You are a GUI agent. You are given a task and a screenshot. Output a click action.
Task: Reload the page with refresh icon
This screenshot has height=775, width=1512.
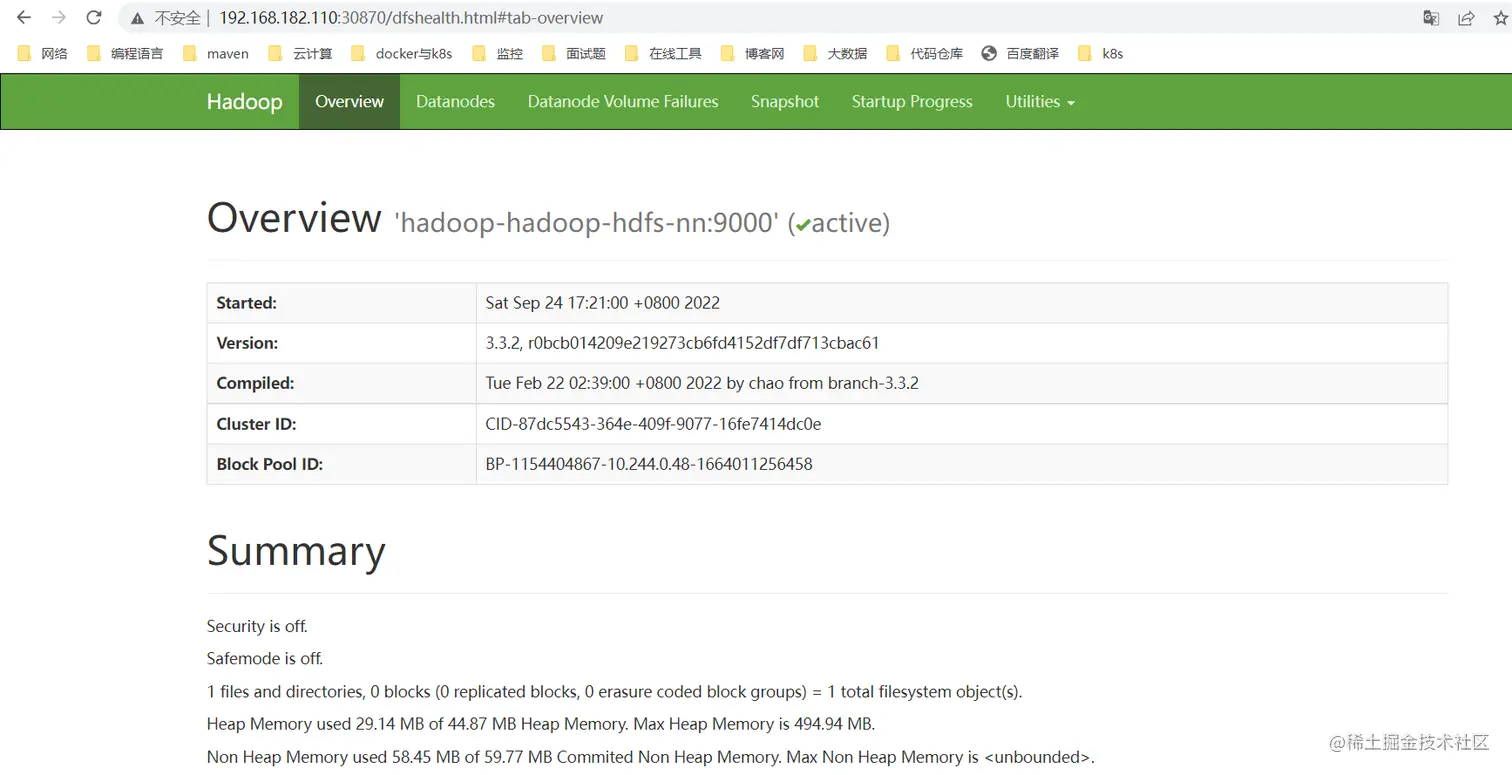[x=94, y=18]
